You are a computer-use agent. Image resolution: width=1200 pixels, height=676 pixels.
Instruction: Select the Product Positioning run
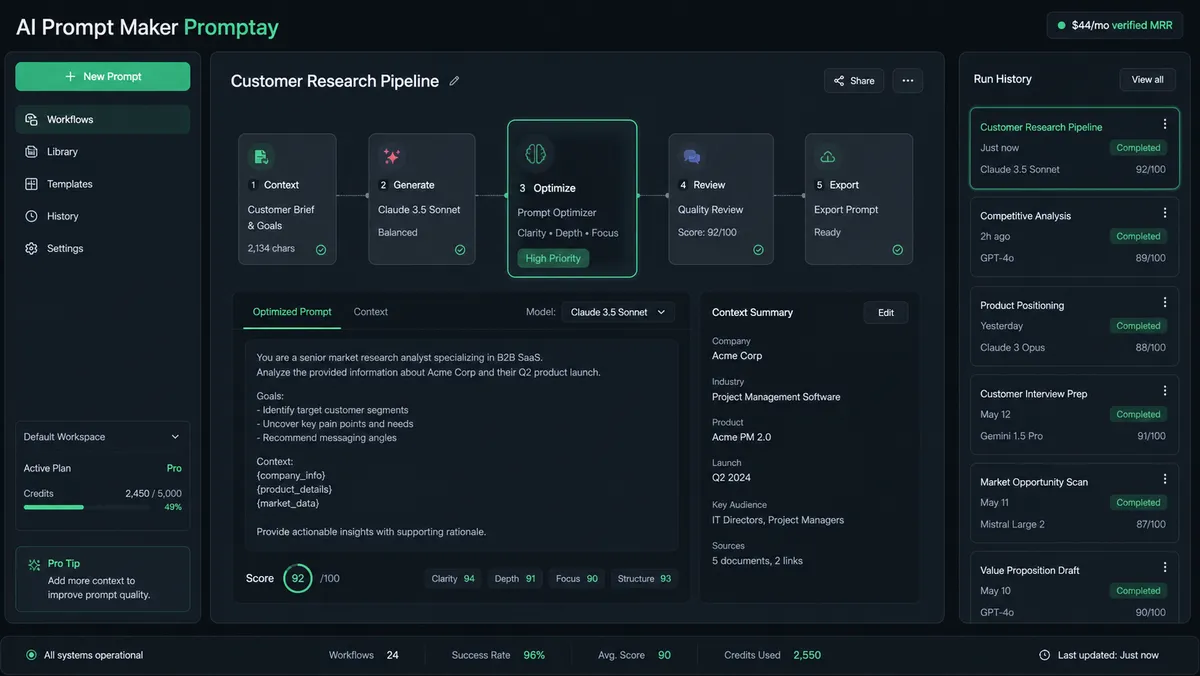pyautogui.click(x=1074, y=326)
